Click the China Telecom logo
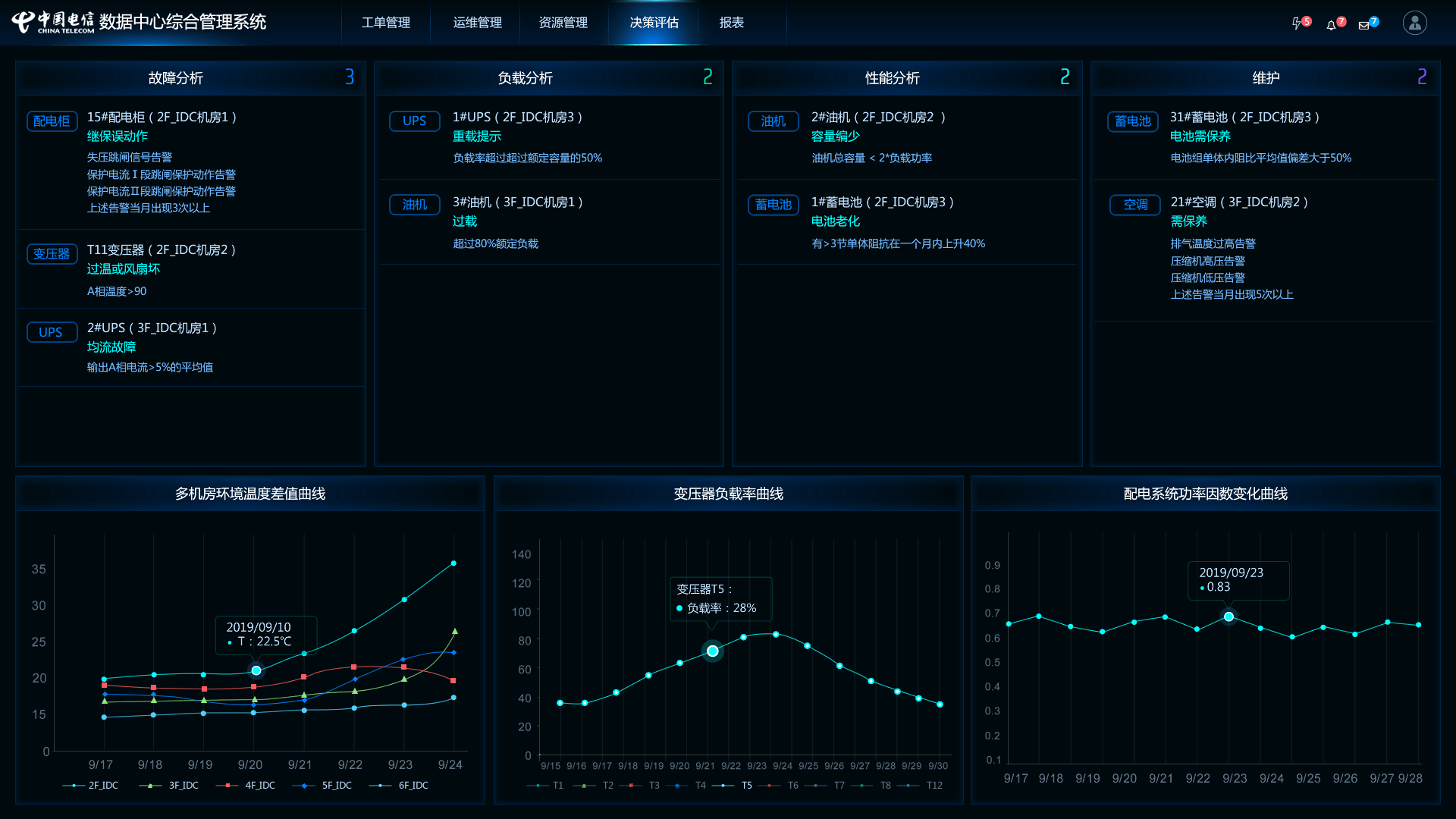This screenshot has height=819, width=1456. coord(53,22)
